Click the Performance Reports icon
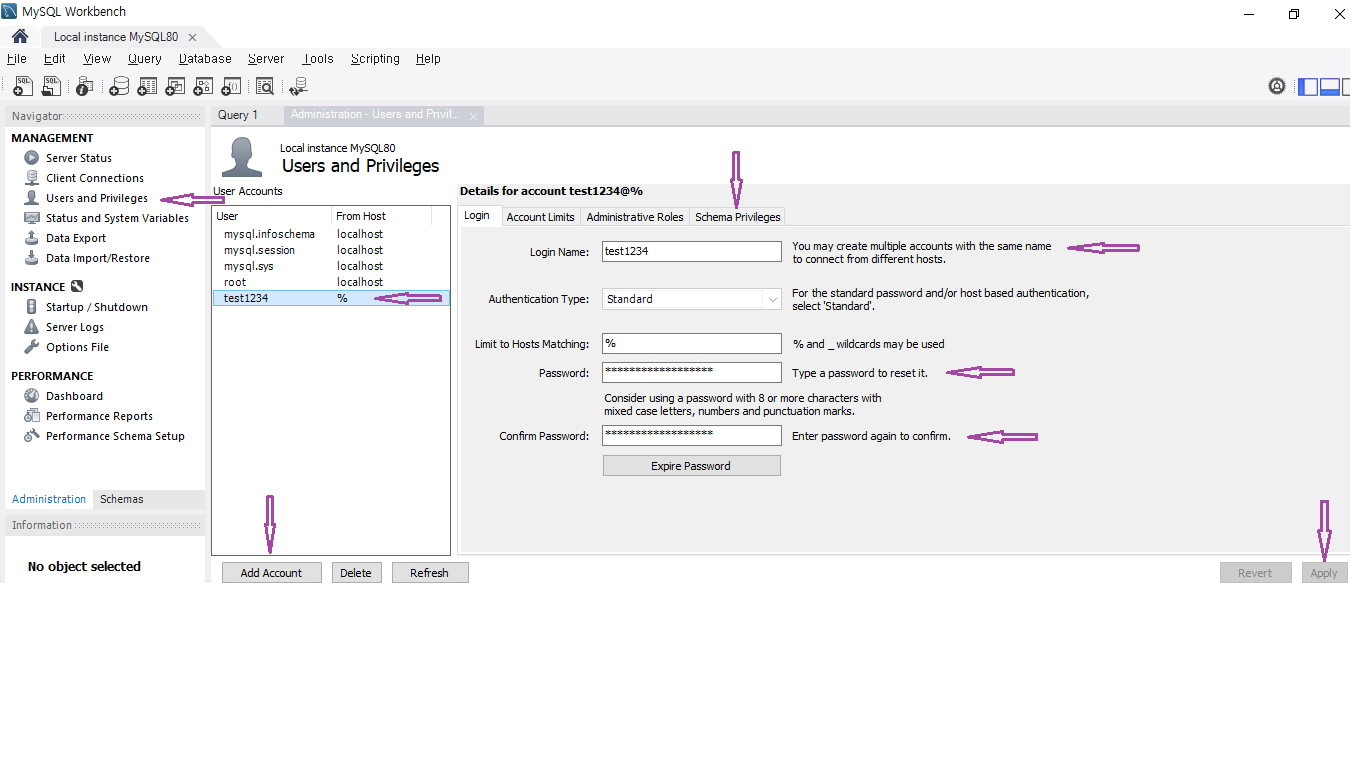 [x=32, y=416]
